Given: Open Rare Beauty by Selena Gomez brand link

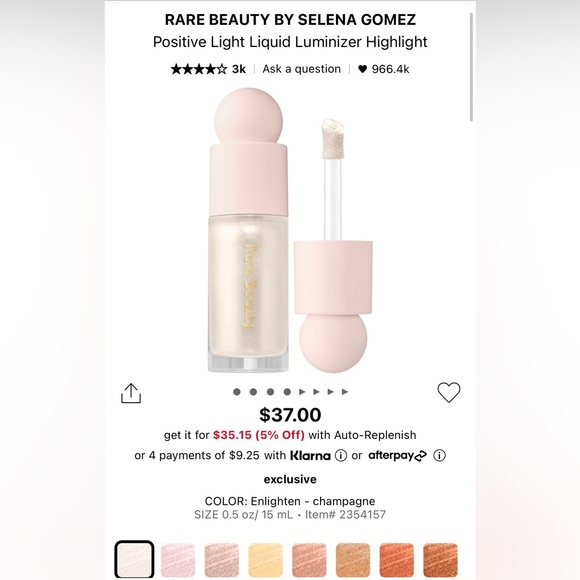Looking at the screenshot, I should [290, 20].
